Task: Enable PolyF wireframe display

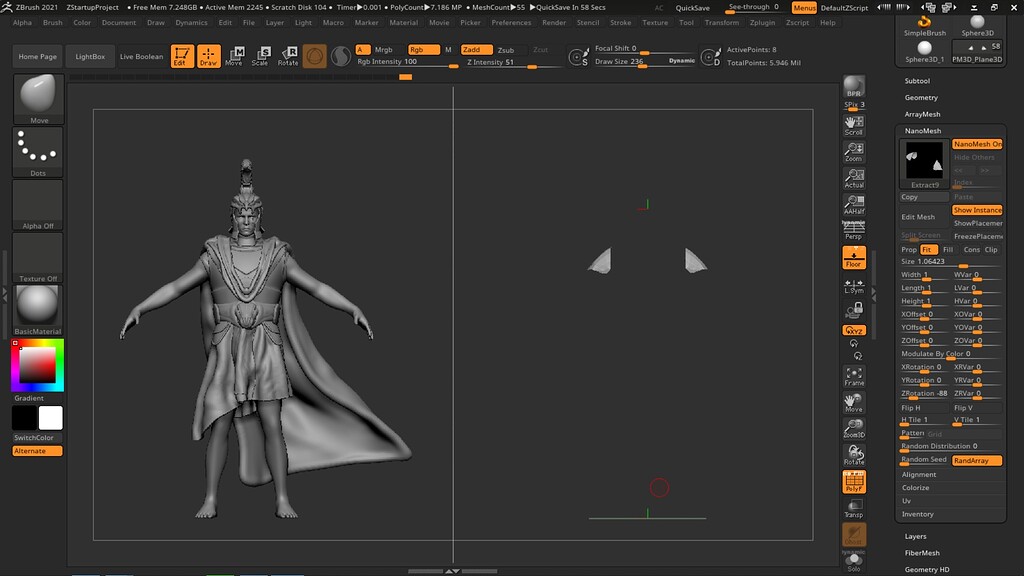Action: (x=854, y=481)
